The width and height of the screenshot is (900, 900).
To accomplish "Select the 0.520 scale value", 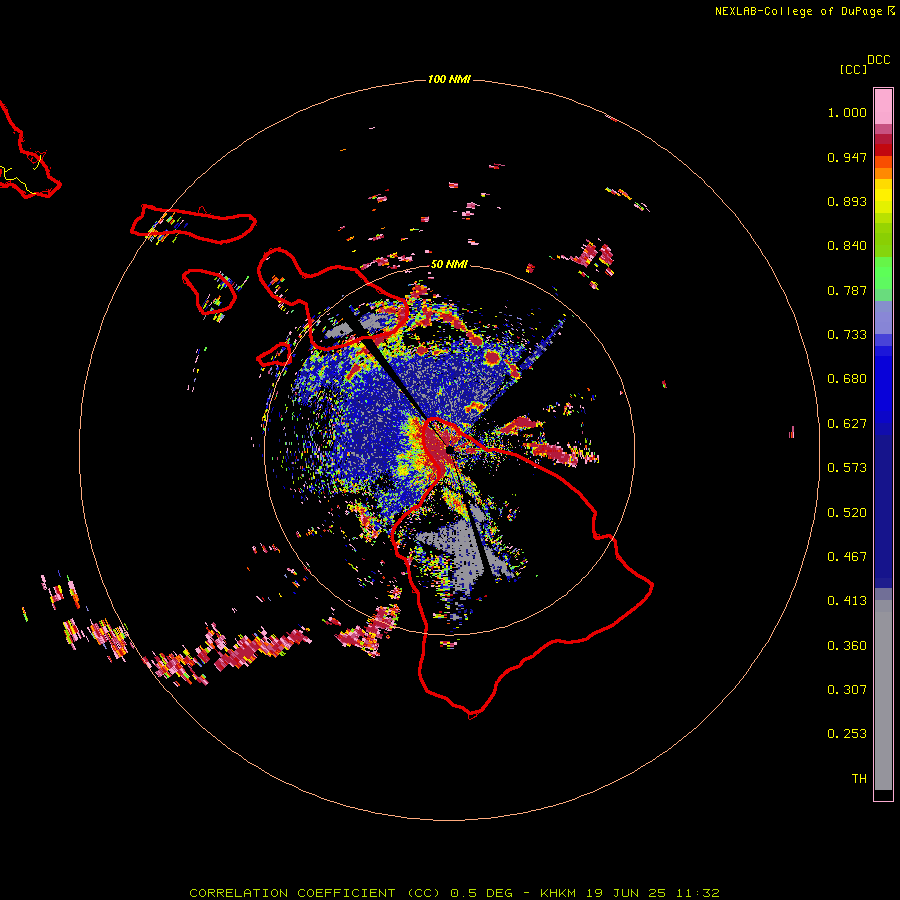I will tap(847, 513).
